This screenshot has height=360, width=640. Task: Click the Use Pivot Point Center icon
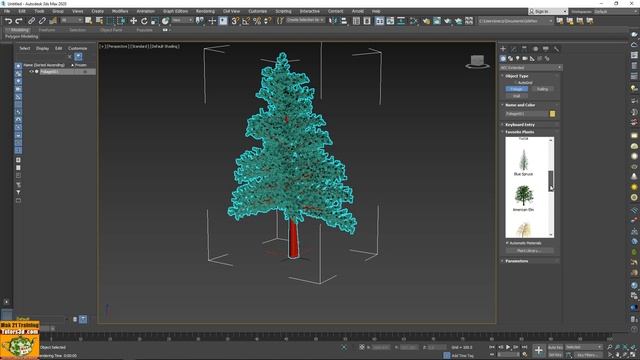[200, 21]
